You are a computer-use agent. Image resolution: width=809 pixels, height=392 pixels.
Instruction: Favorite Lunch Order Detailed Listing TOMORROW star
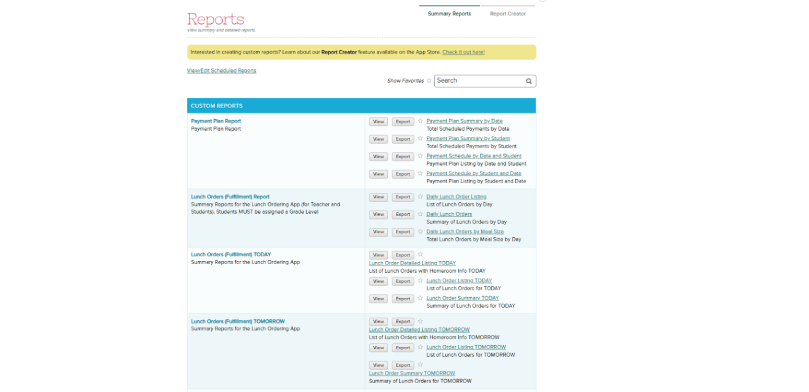tap(420, 321)
